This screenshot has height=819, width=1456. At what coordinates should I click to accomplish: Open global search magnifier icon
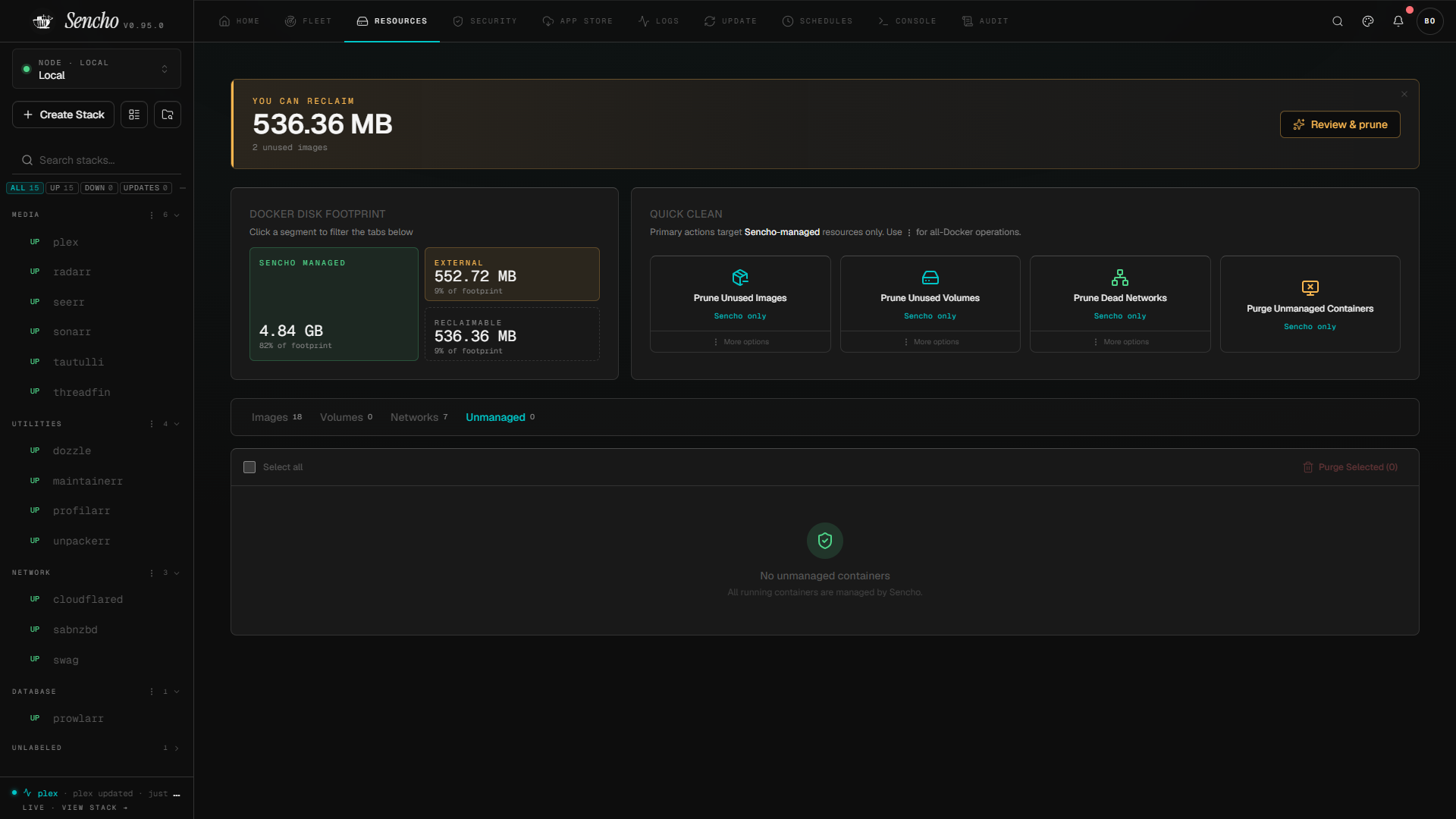coord(1338,21)
